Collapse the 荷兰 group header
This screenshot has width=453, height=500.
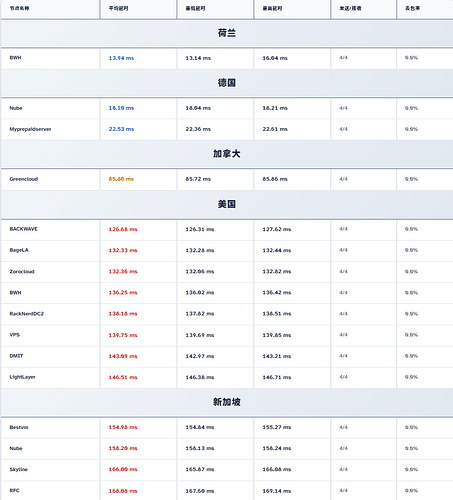(227, 33)
